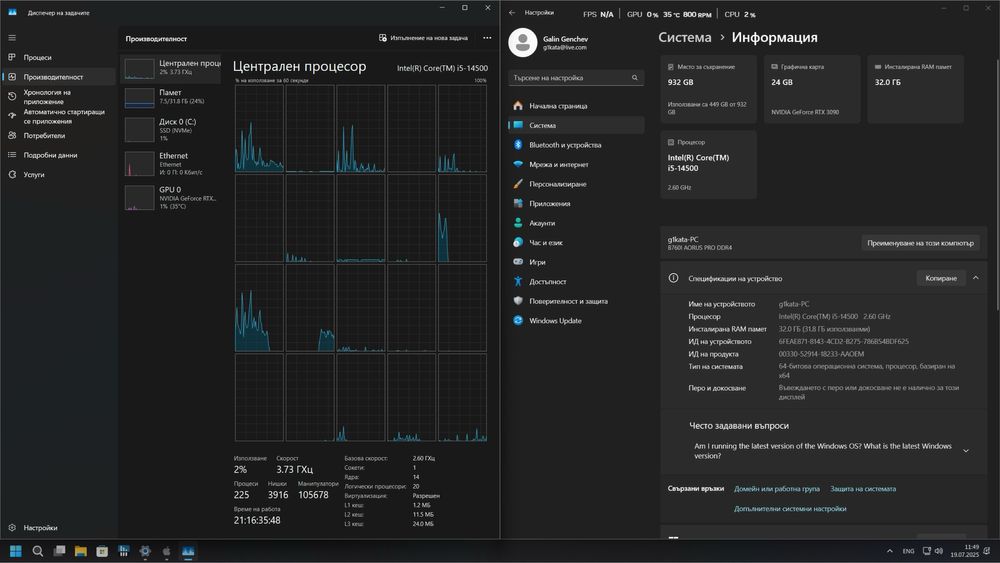Open Автоматично стартиращи се приложения page

click(59, 116)
